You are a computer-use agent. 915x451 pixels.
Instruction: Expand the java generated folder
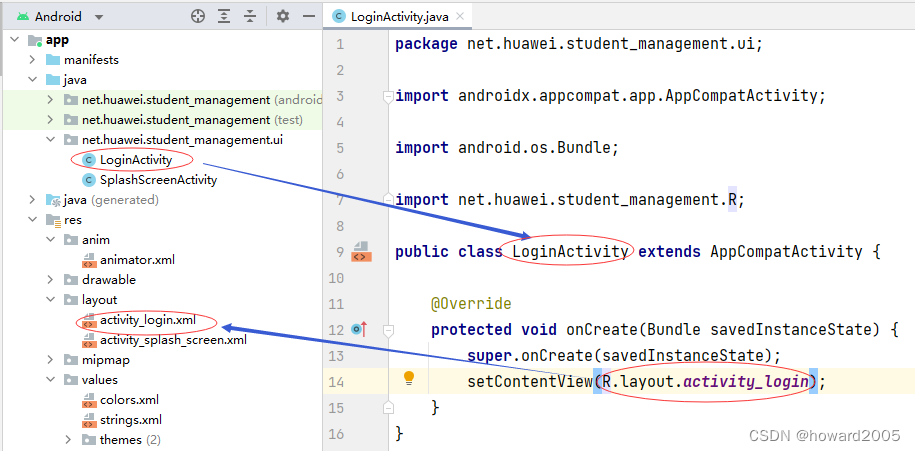33,200
